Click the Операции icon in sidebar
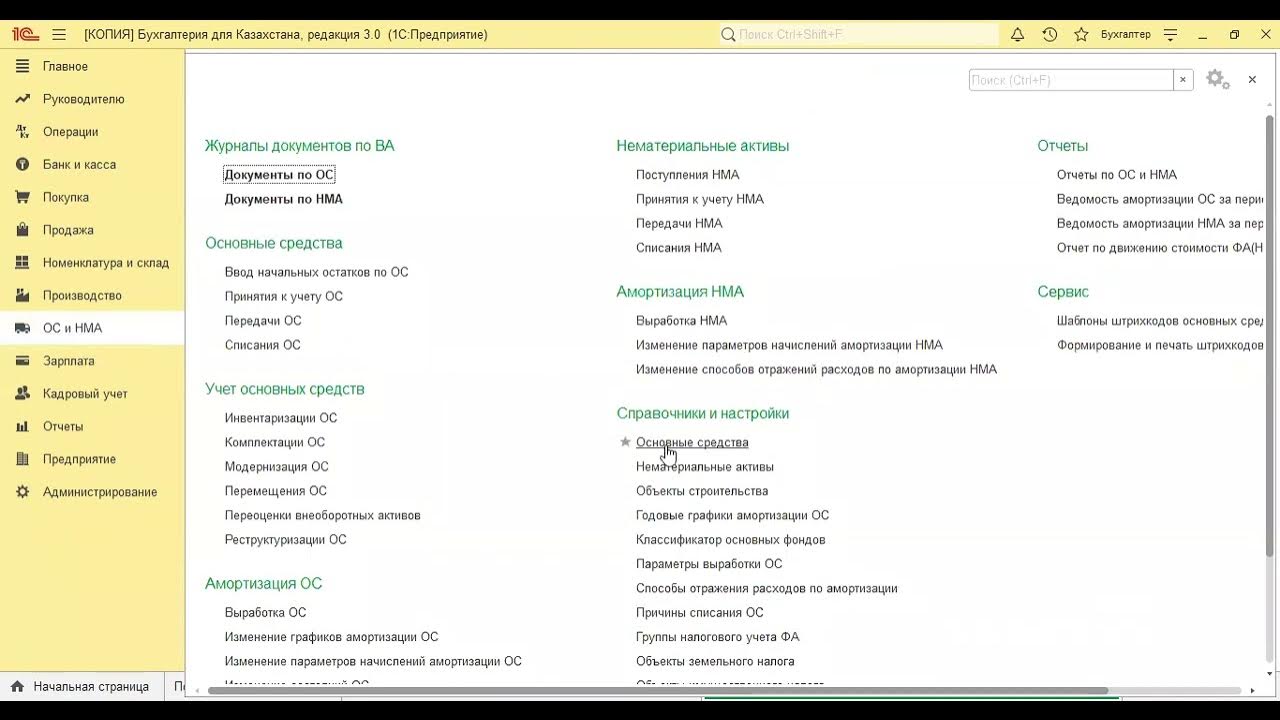The image size is (1280, 720). pos(22,132)
